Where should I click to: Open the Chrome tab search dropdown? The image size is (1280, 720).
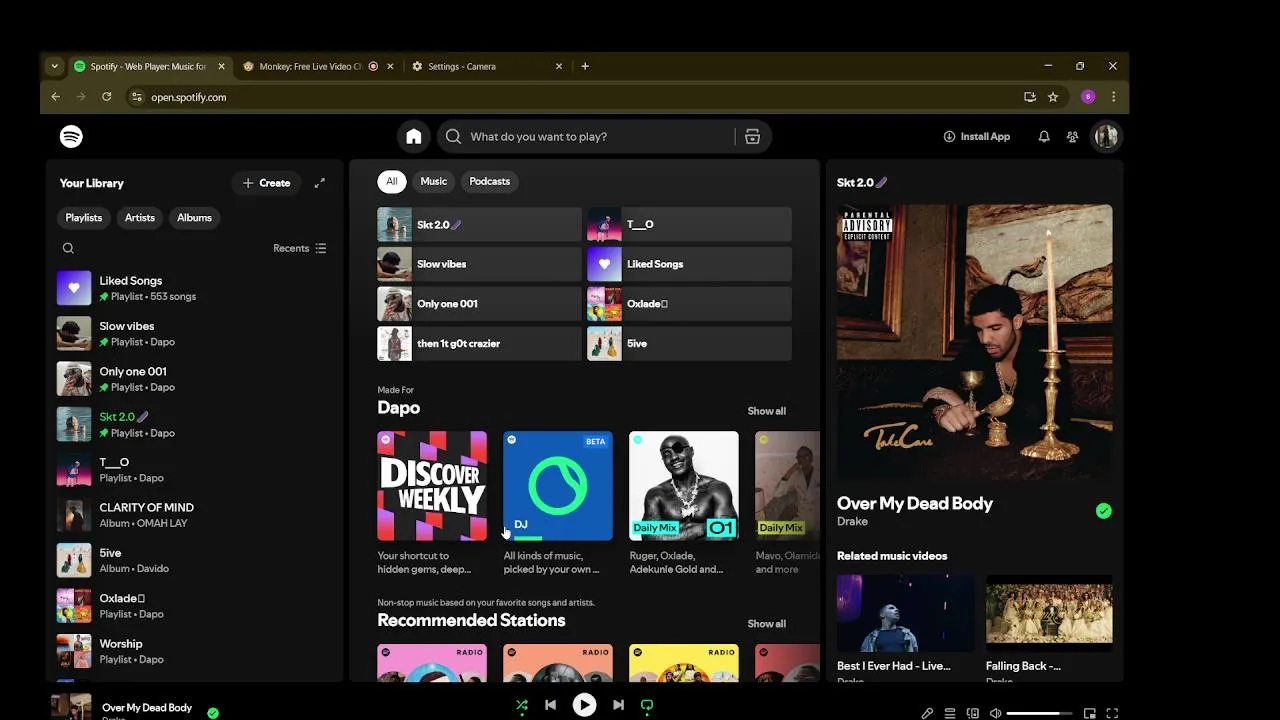[x=54, y=66]
